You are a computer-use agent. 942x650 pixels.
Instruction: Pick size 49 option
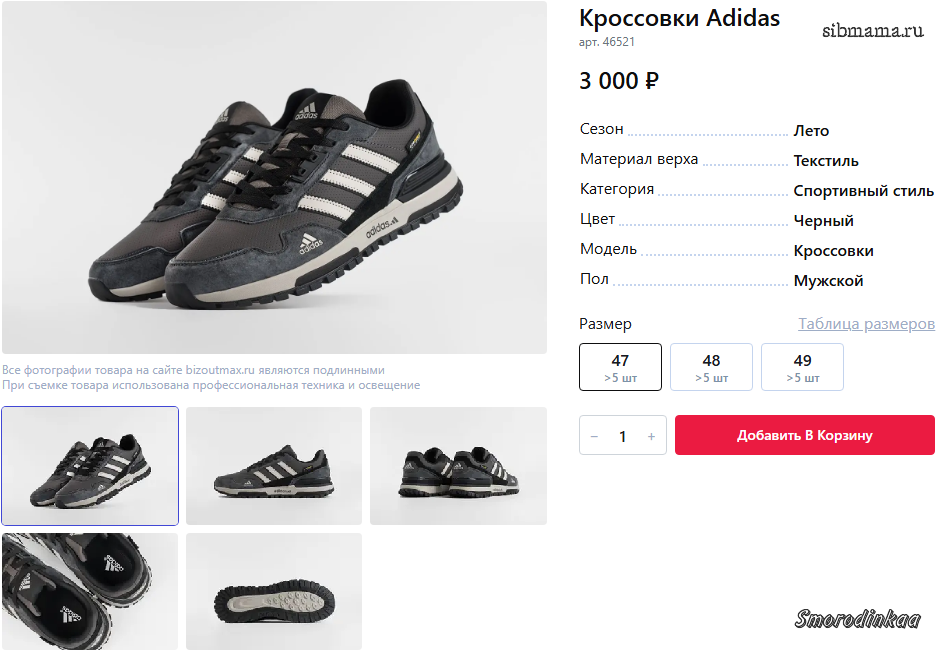[x=802, y=367]
